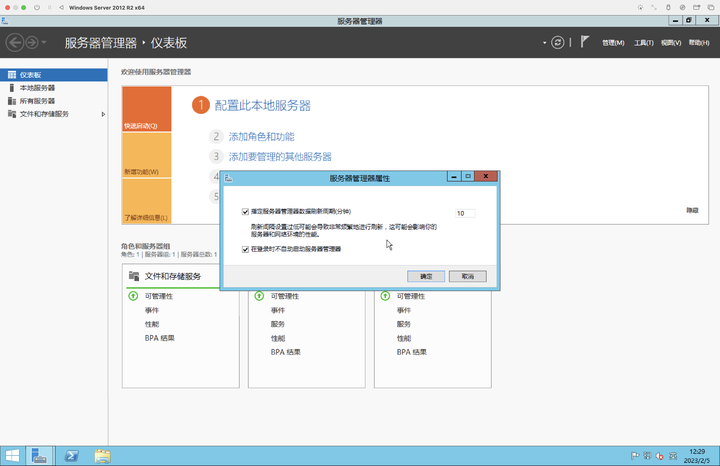Open the dropdown arrow beside the refresh icon
The height and width of the screenshot is (466, 720).
(x=545, y=43)
